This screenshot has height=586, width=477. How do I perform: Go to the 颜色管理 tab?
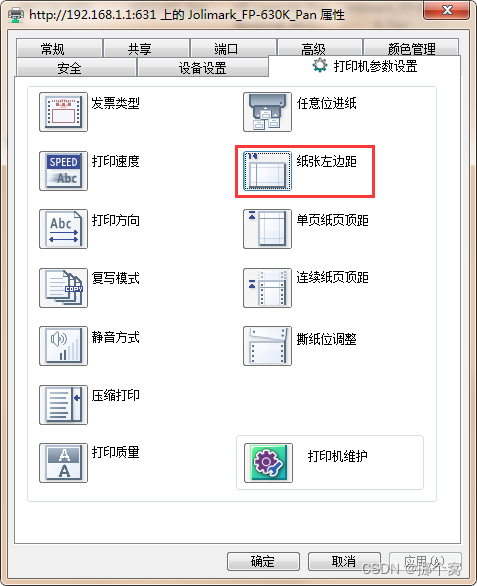click(411, 48)
